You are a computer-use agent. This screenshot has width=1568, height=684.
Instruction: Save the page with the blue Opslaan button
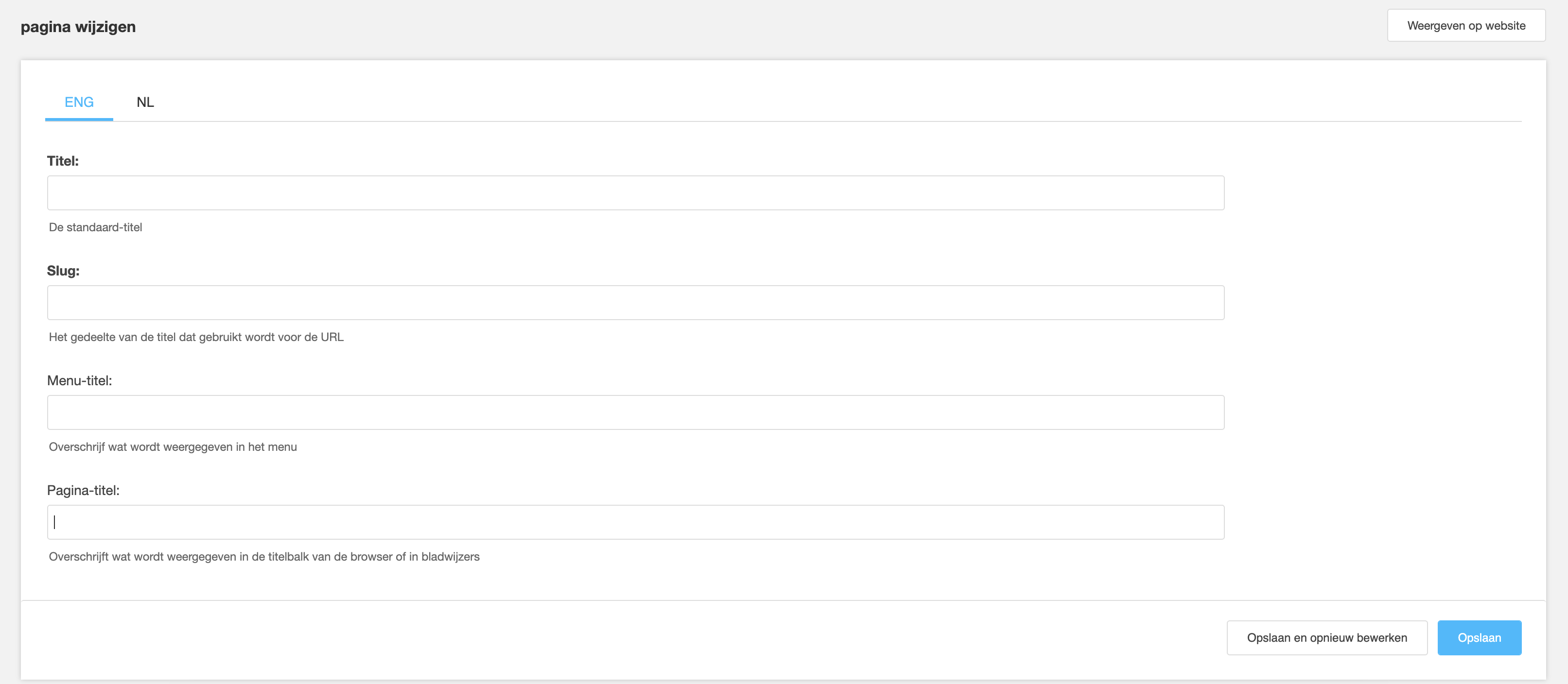1479,638
